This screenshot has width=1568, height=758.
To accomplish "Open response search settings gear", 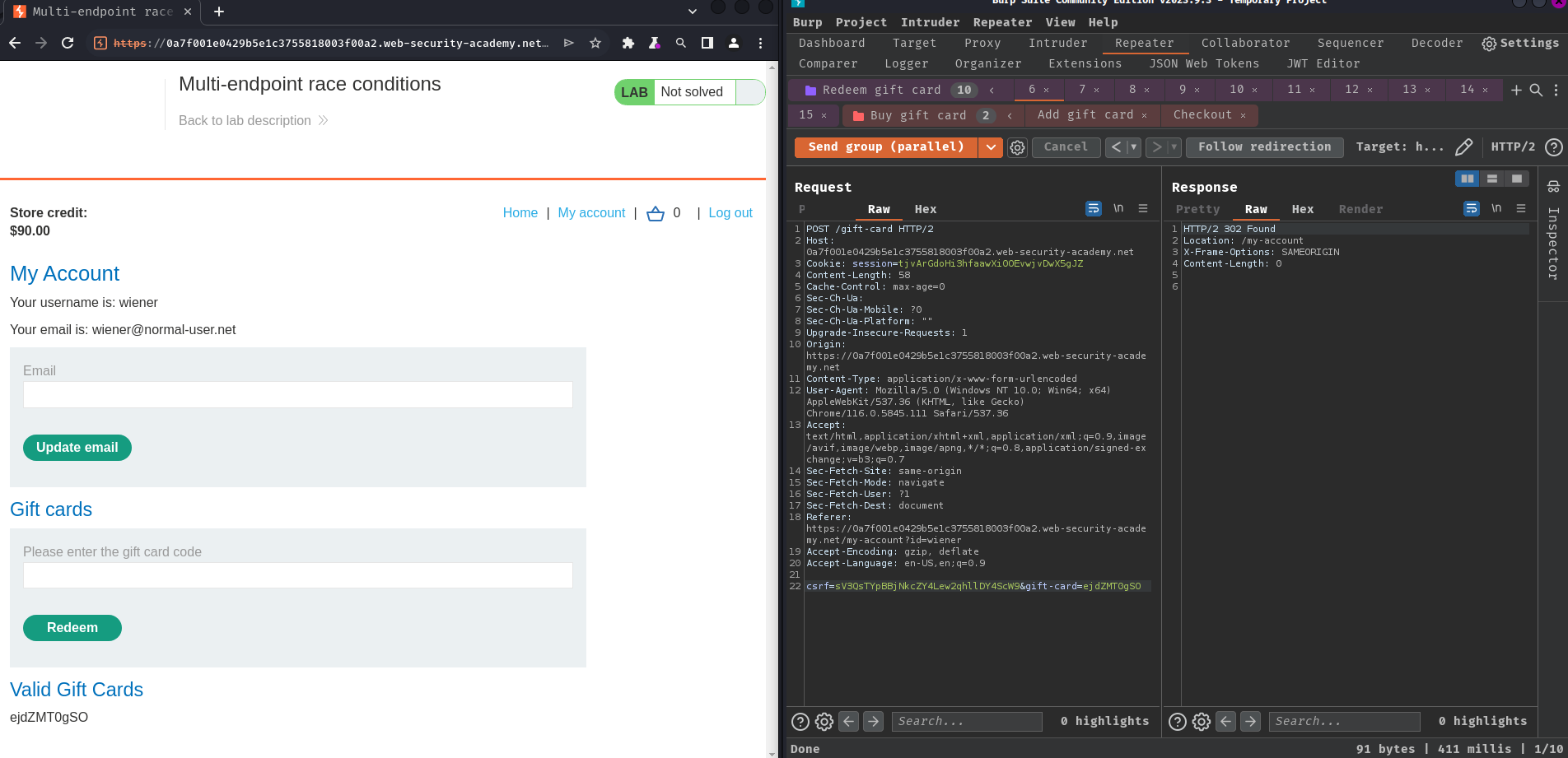I will click(x=1202, y=722).
